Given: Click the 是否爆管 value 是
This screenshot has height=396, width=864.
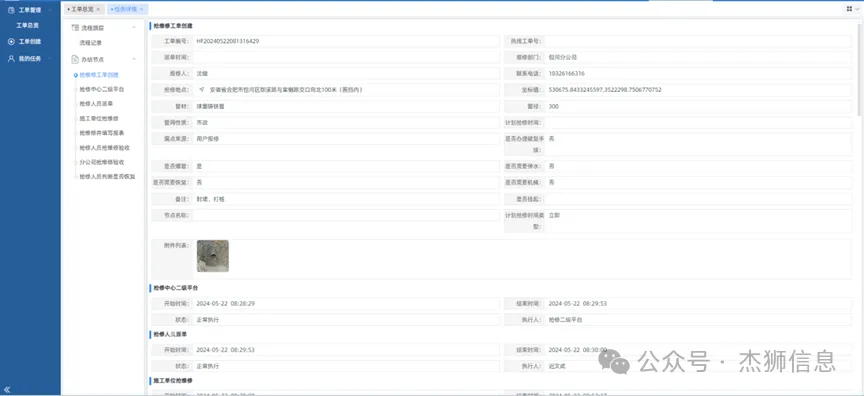Looking at the screenshot, I should pos(199,166).
